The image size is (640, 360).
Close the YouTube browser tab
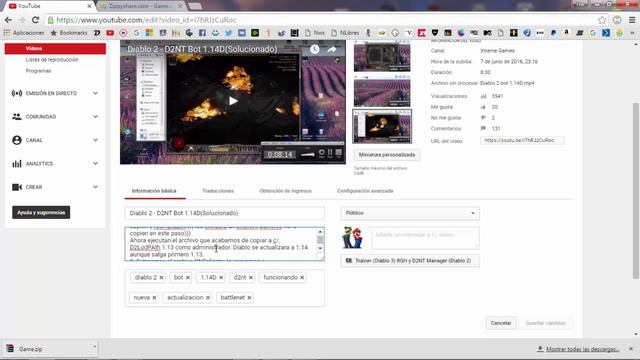pos(89,6)
